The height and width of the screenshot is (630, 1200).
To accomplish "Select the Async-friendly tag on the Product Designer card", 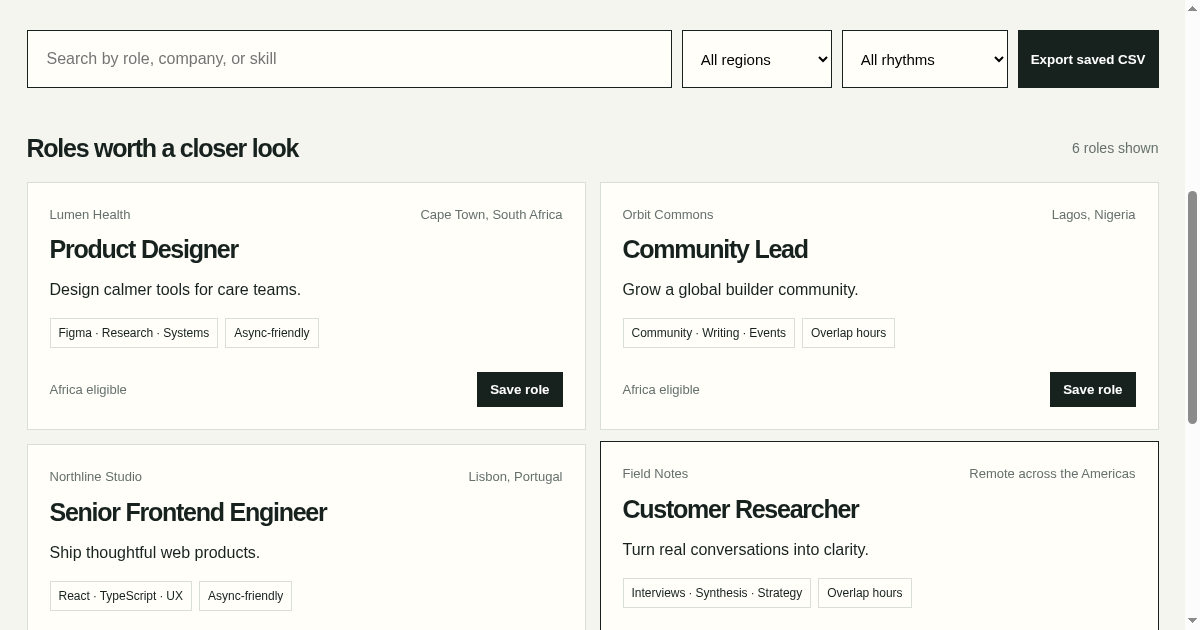I will 272,333.
